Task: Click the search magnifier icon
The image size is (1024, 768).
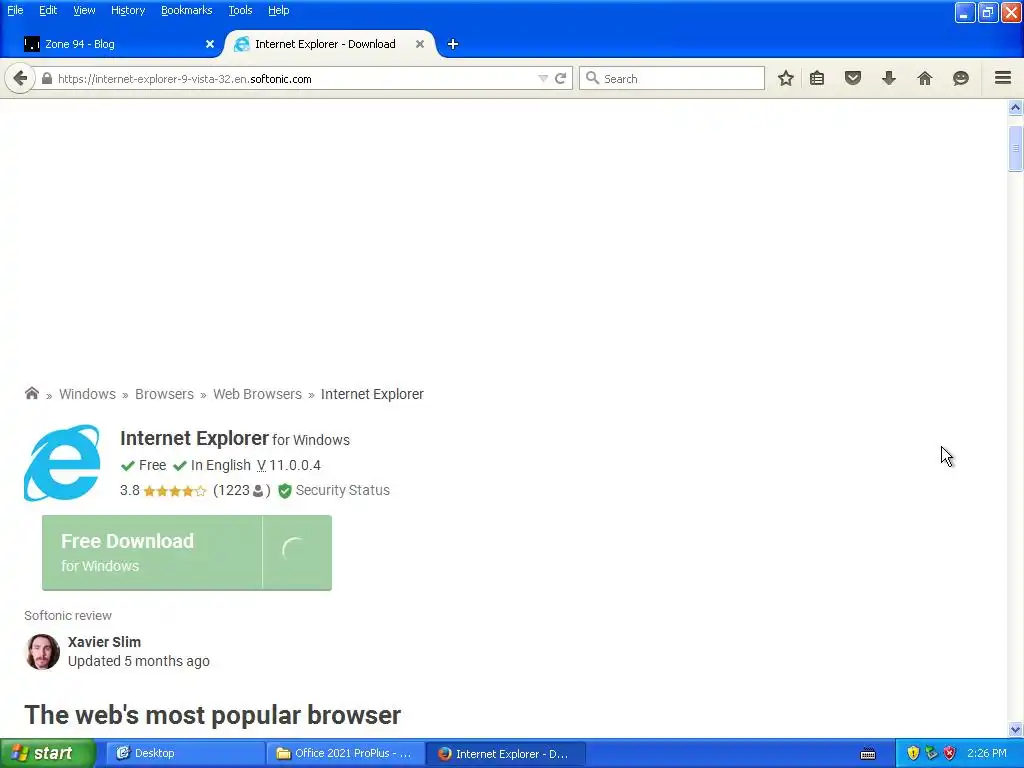Action: pos(592,78)
